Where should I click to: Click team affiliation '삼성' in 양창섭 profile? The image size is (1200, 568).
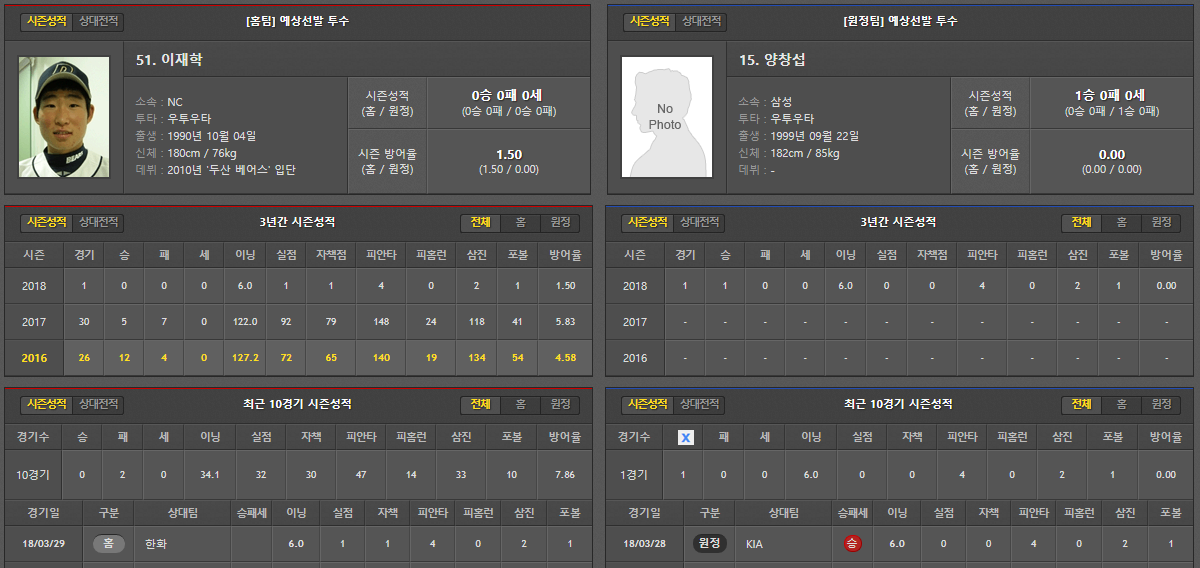pos(781,101)
